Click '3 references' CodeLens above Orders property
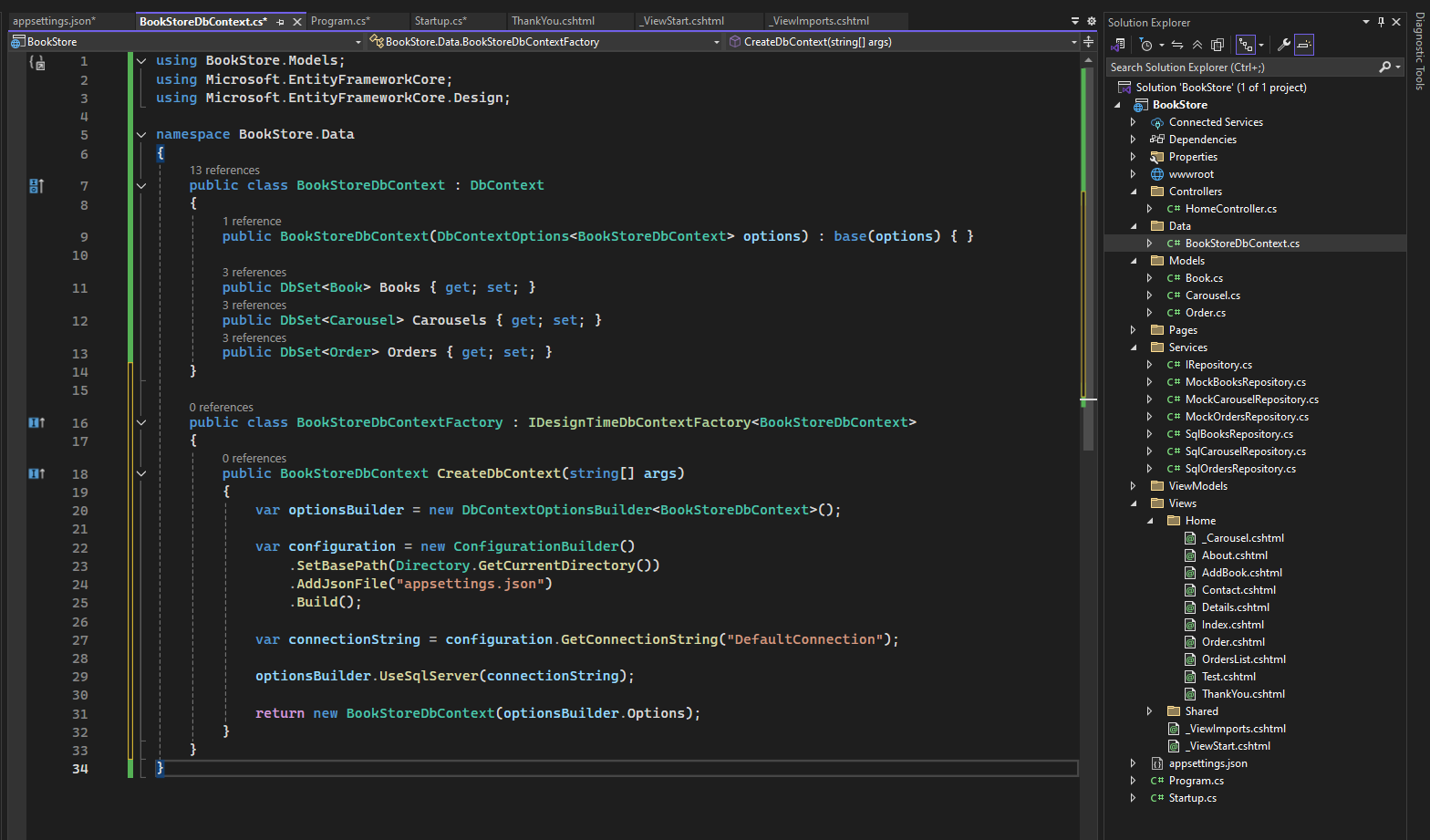Image resolution: width=1430 pixels, height=840 pixels. [x=254, y=338]
